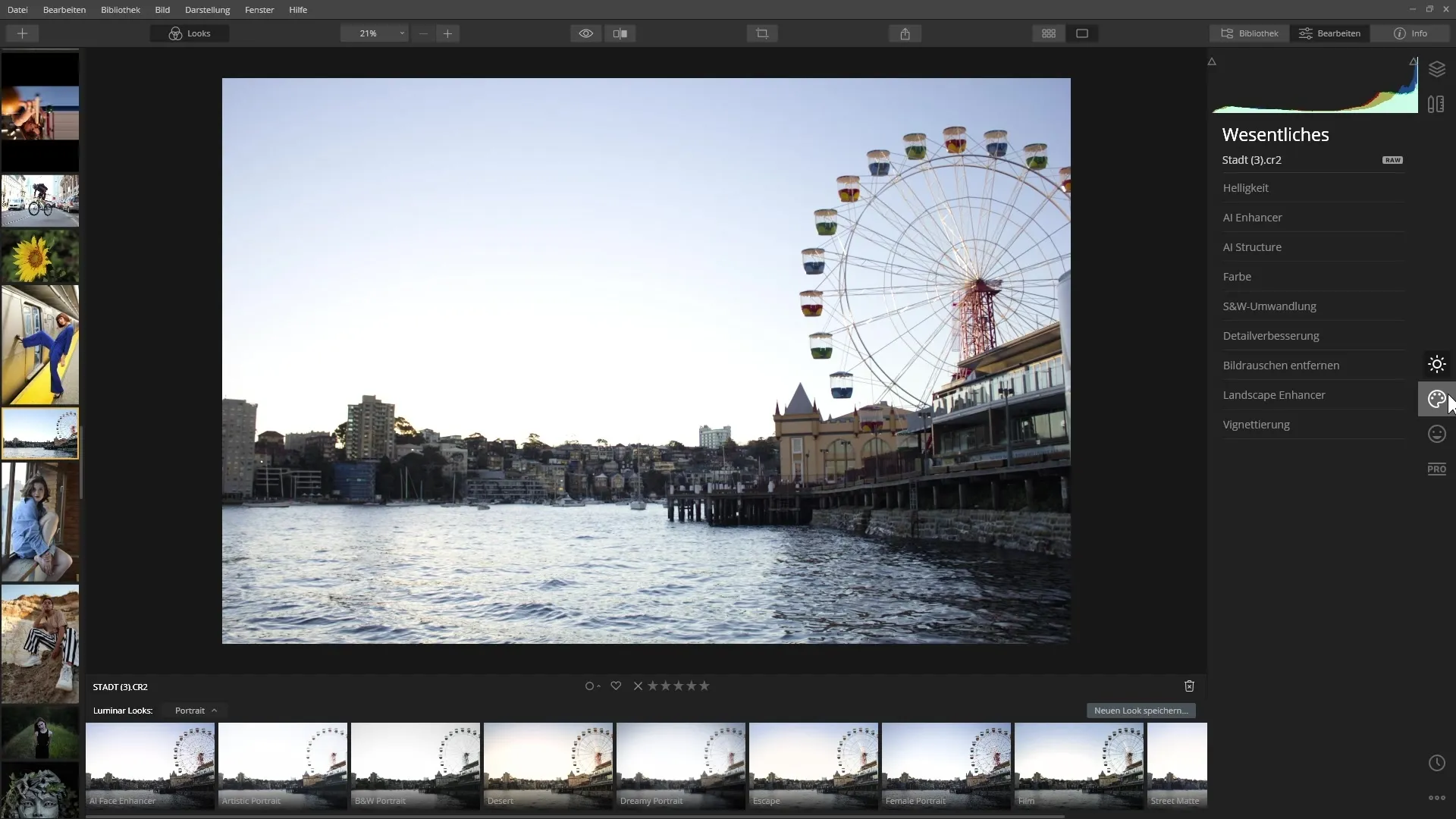The width and height of the screenshot is (1456, 819).
Task: Open the history clock icon
Action: tap(1436, 763)
